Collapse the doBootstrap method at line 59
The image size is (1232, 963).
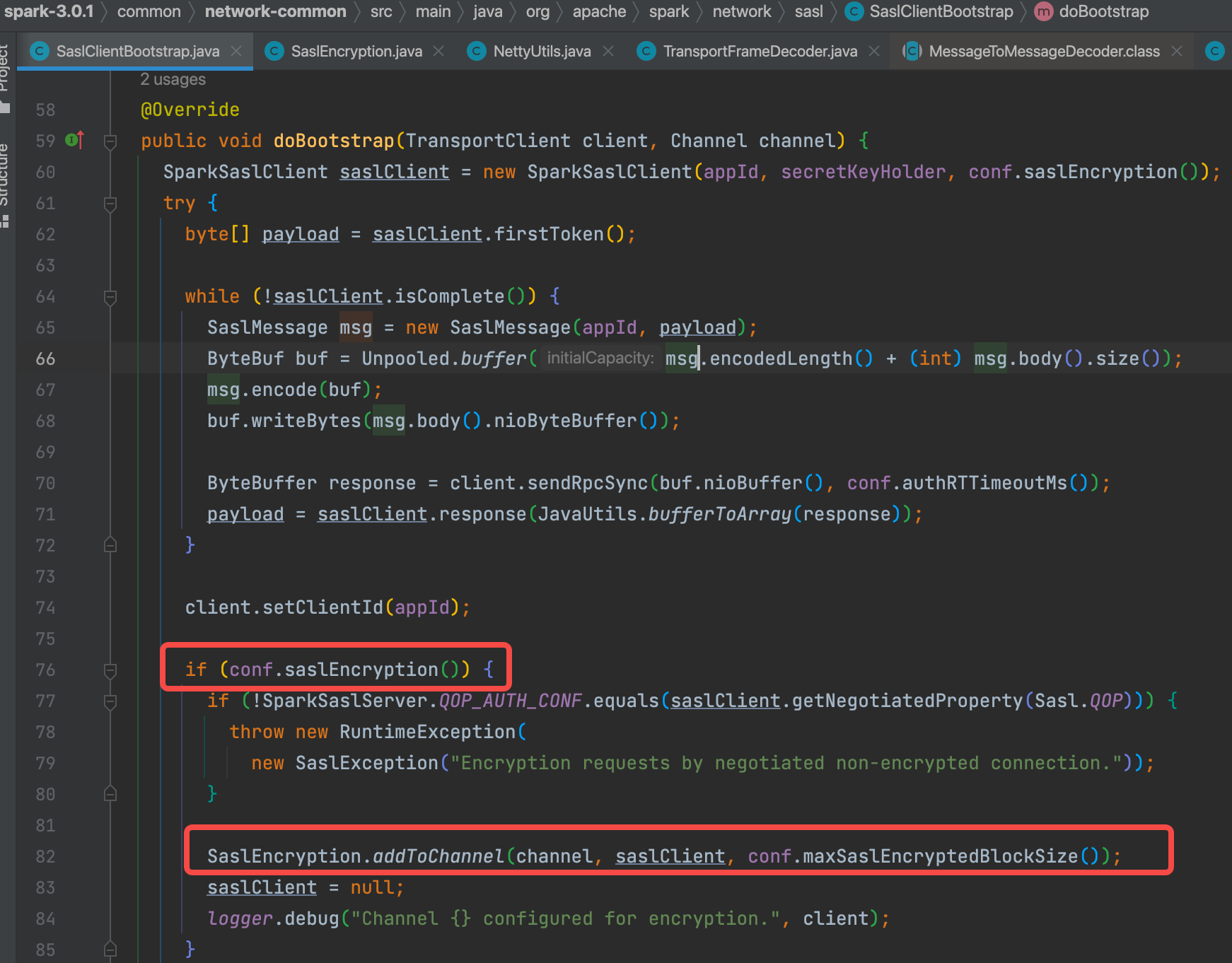pyautogui.click(x=110, y=141)
